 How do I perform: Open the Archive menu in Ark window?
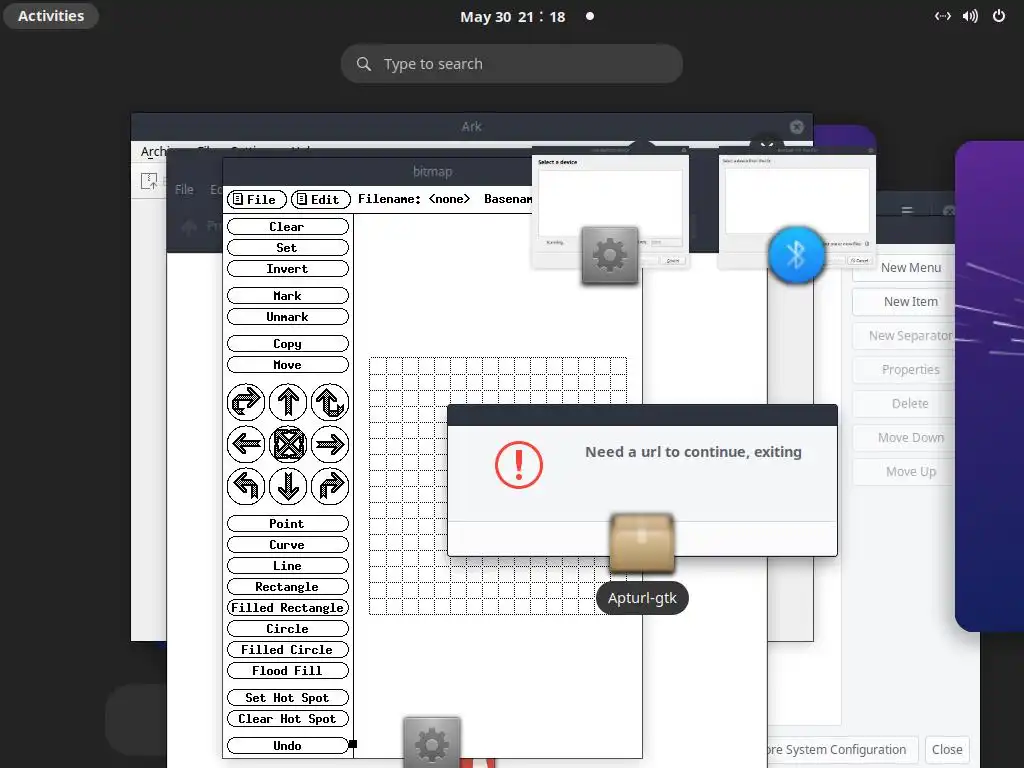(x=155, y=152)
